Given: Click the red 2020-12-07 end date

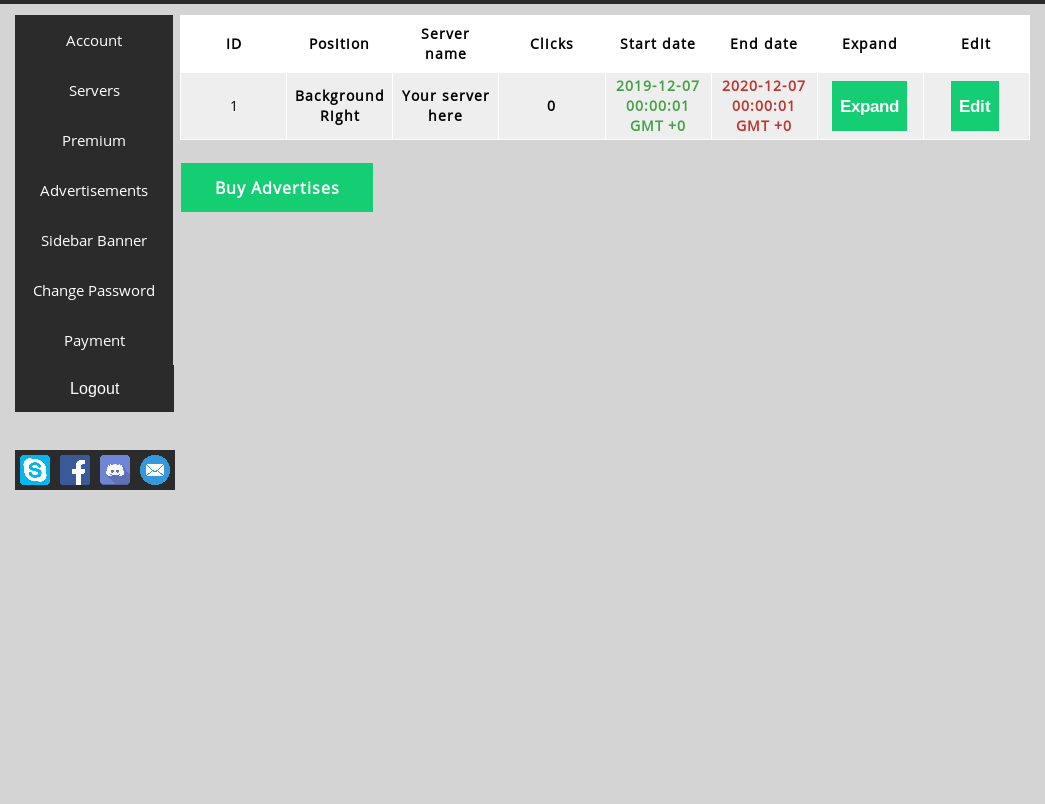Looking at the screenshot, I should (764, 106).
